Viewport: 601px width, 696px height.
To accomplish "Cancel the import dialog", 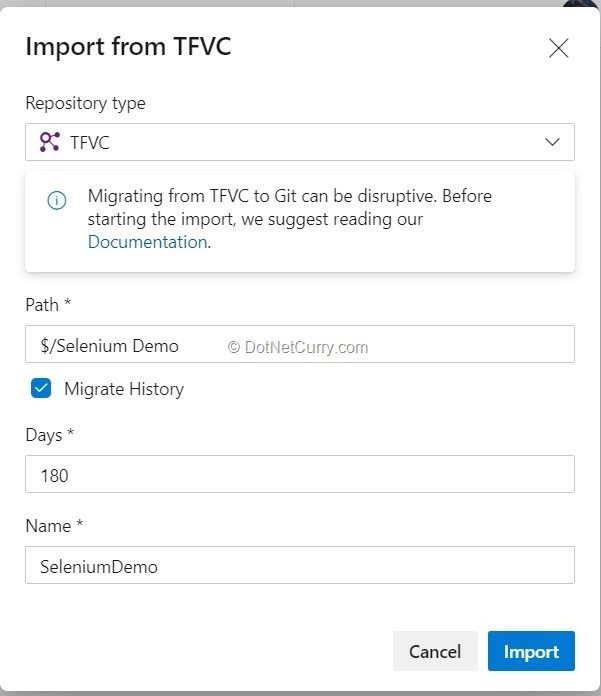I will pos(435,651).
